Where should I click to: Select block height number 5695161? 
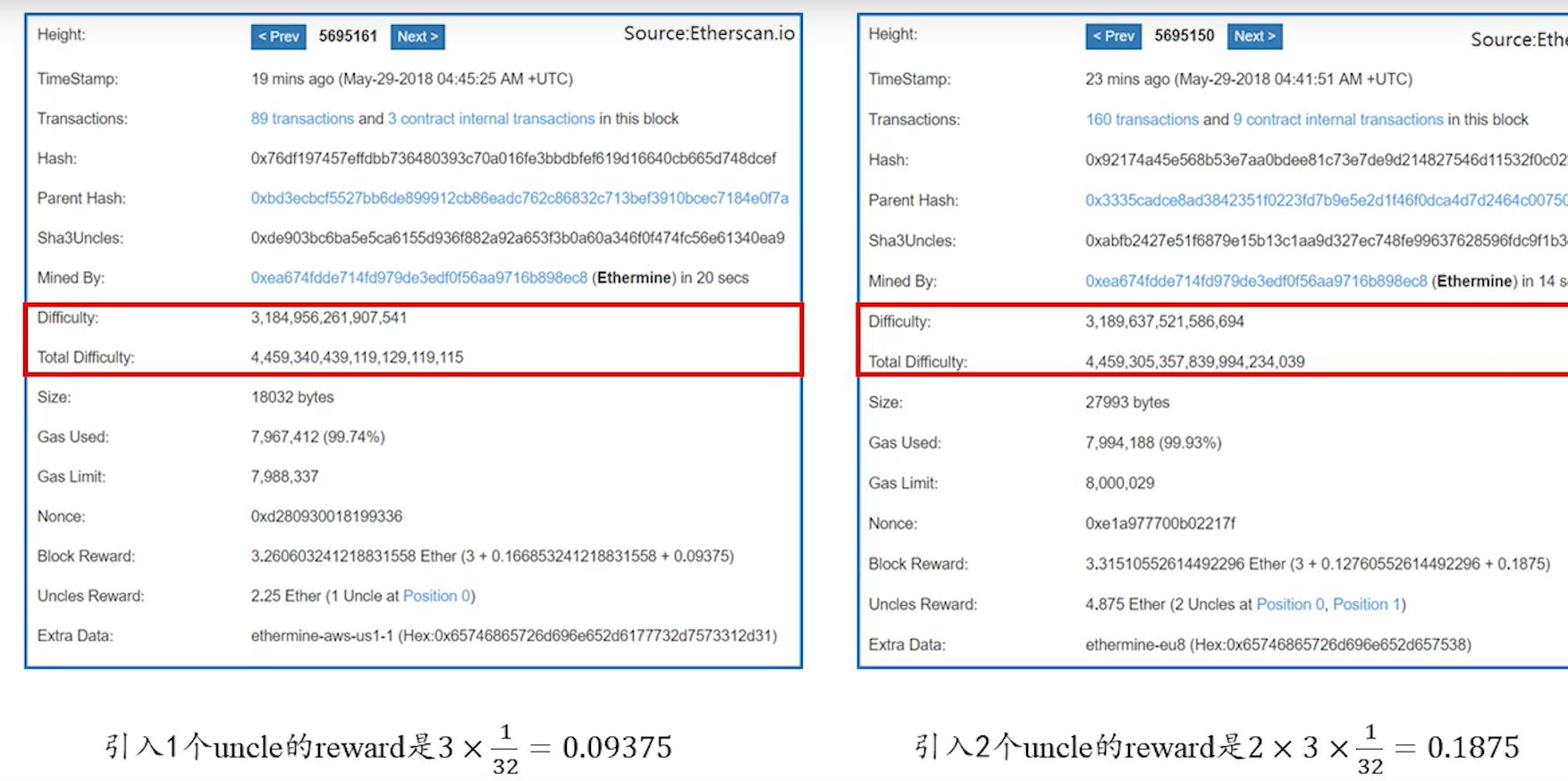click(x=348, y=37)
